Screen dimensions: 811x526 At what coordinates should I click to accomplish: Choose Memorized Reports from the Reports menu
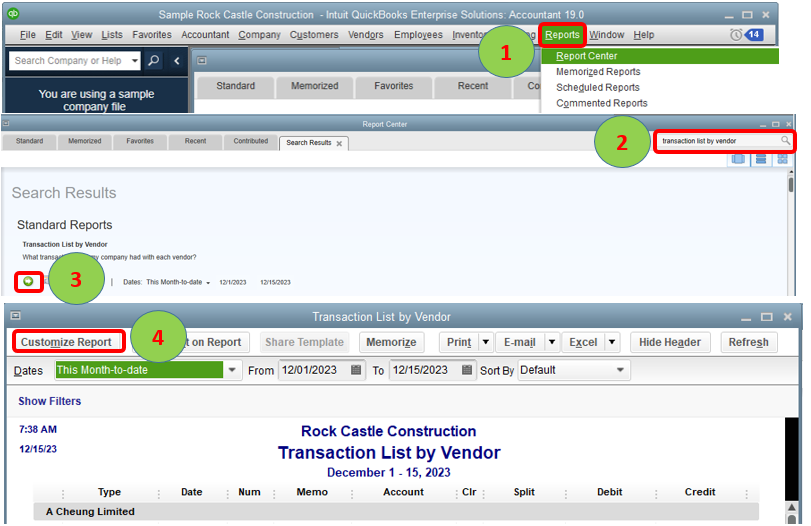pos(598,71)
